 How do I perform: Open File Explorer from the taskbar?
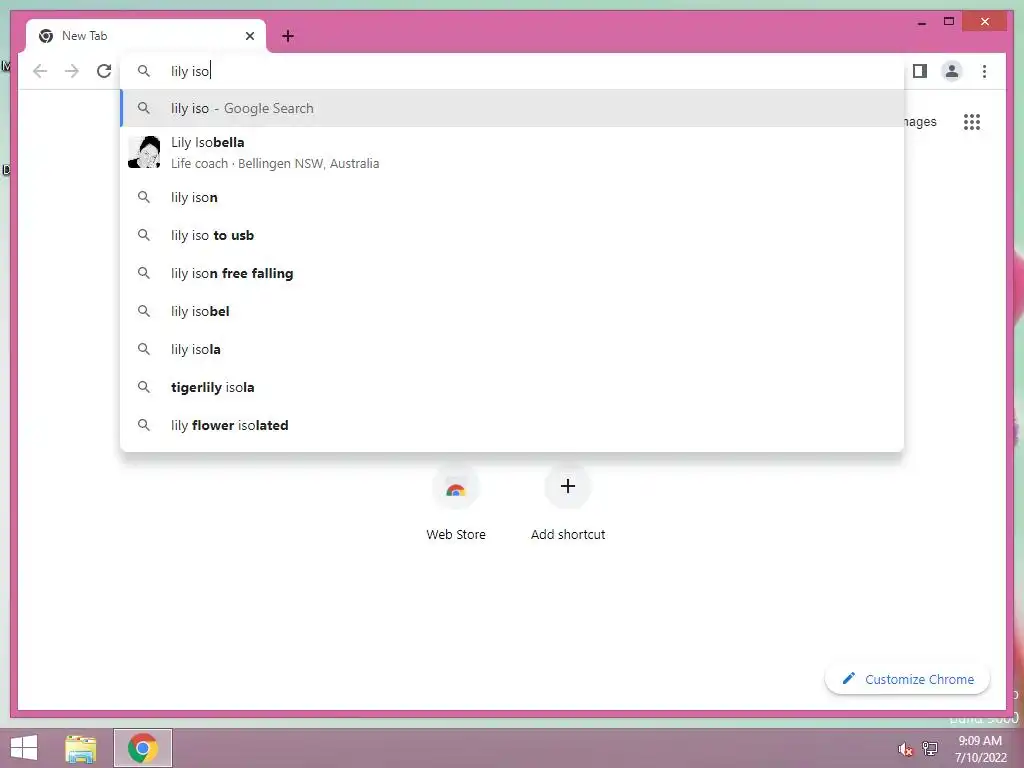click(81, 748)
